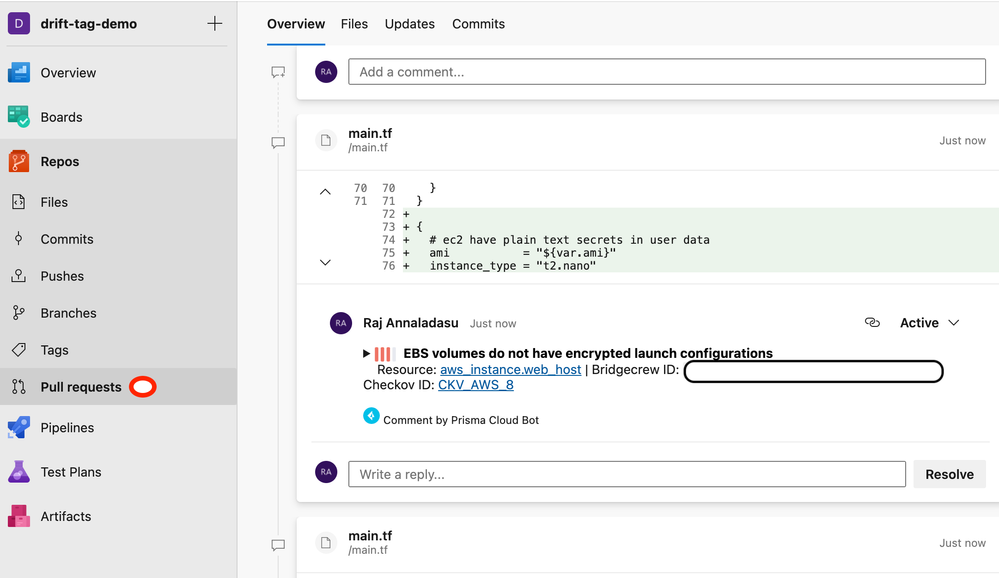This screenshot has height=578, width=999.
Task: Open the aws_instance.web_host resource link
Action: point(510,370)
